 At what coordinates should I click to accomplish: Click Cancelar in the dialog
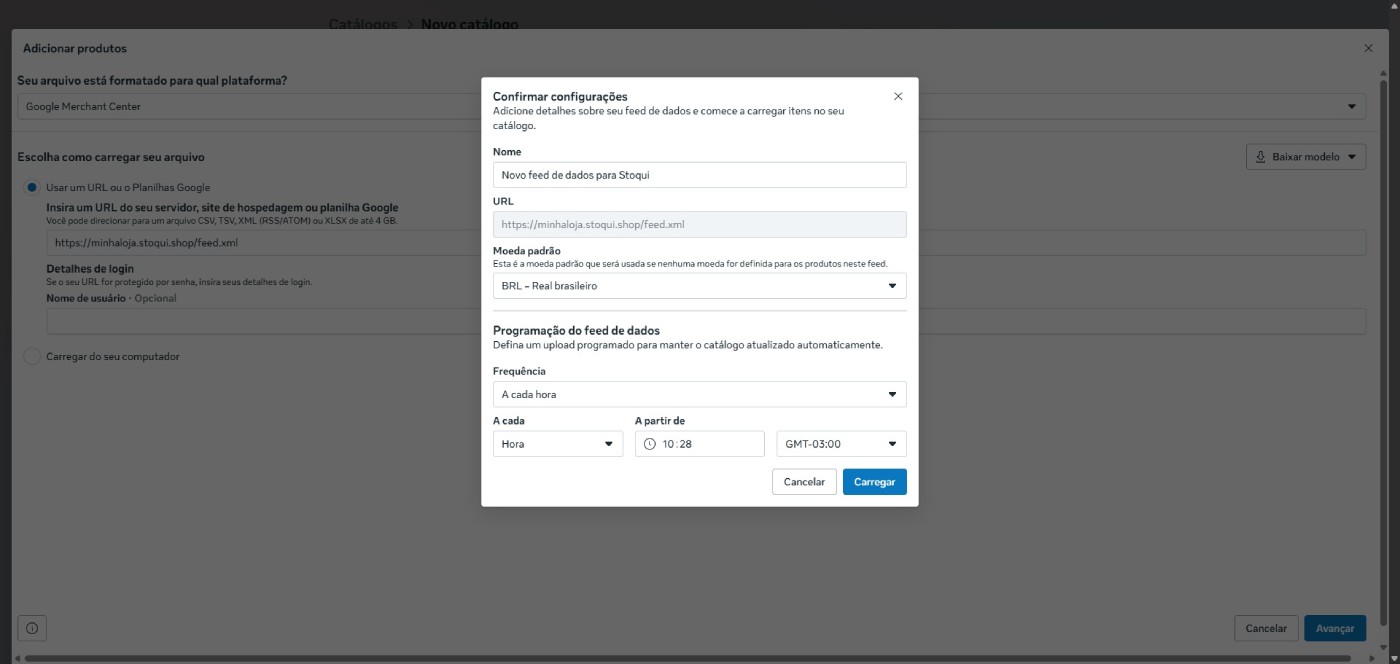[x=804, y=482]
